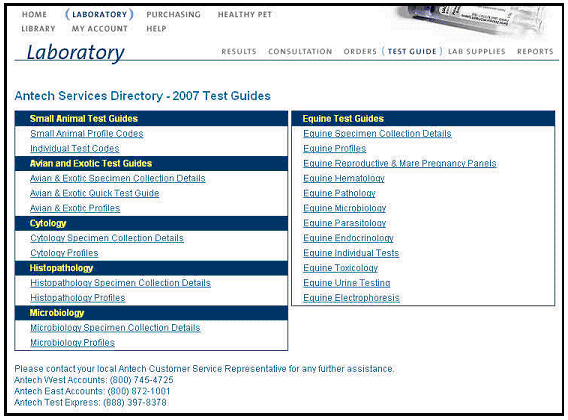Switch to the Results tab
This screenshot has height=420, width=568.
(x=239, y=51)
